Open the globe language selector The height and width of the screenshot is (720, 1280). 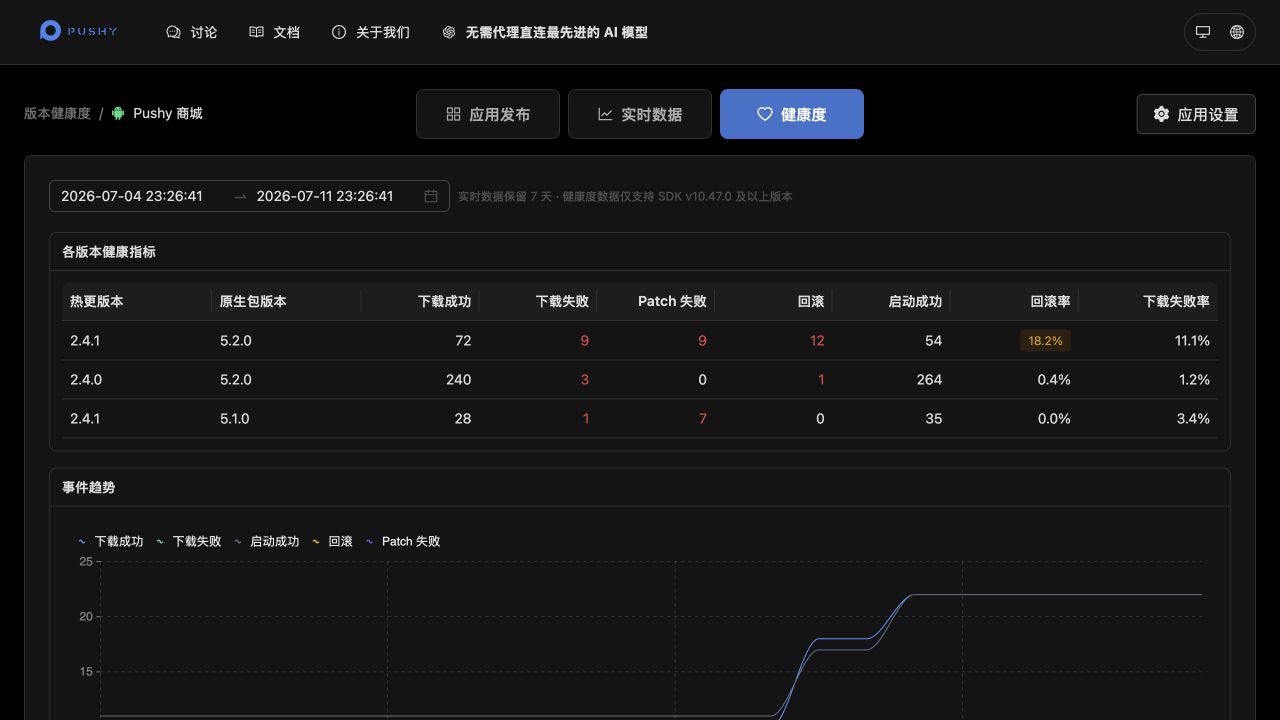pyautogui.click(x=1237, y=32)
